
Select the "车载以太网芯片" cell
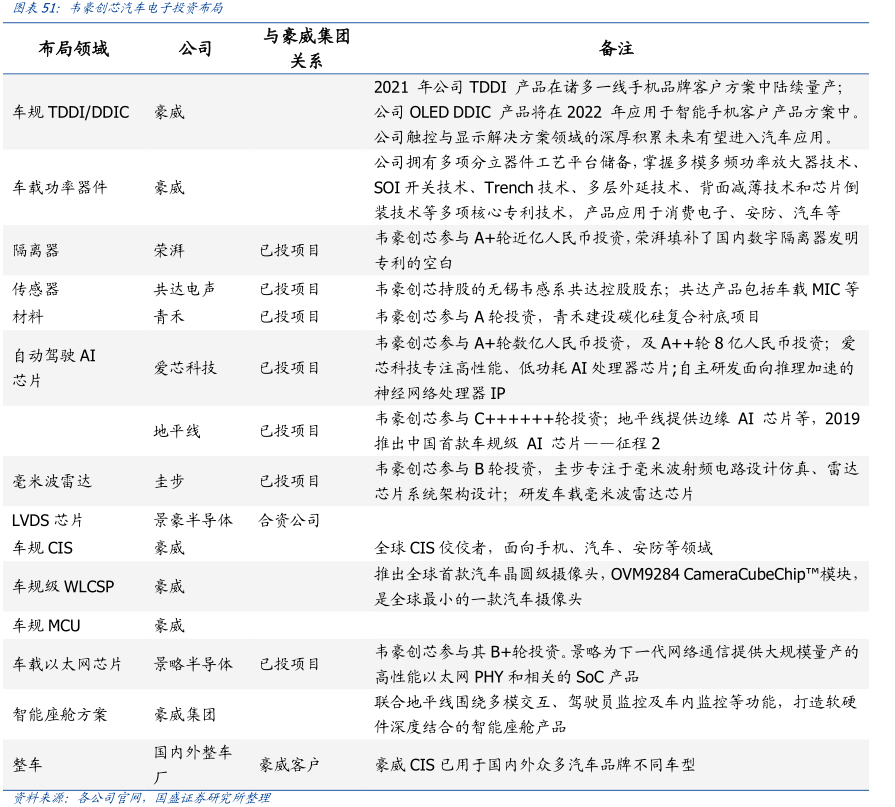67,664
